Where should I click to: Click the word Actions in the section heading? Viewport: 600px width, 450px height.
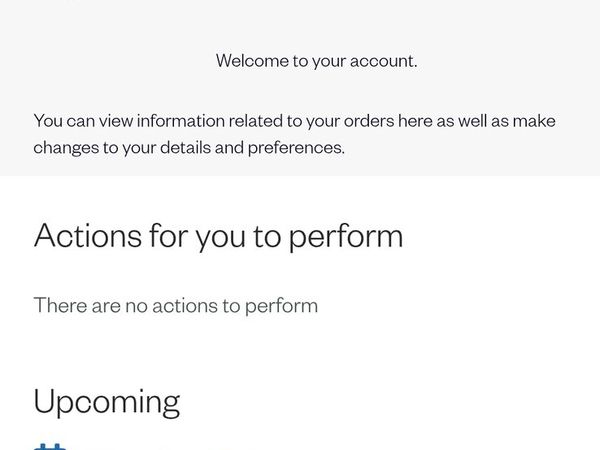point(88,235)
